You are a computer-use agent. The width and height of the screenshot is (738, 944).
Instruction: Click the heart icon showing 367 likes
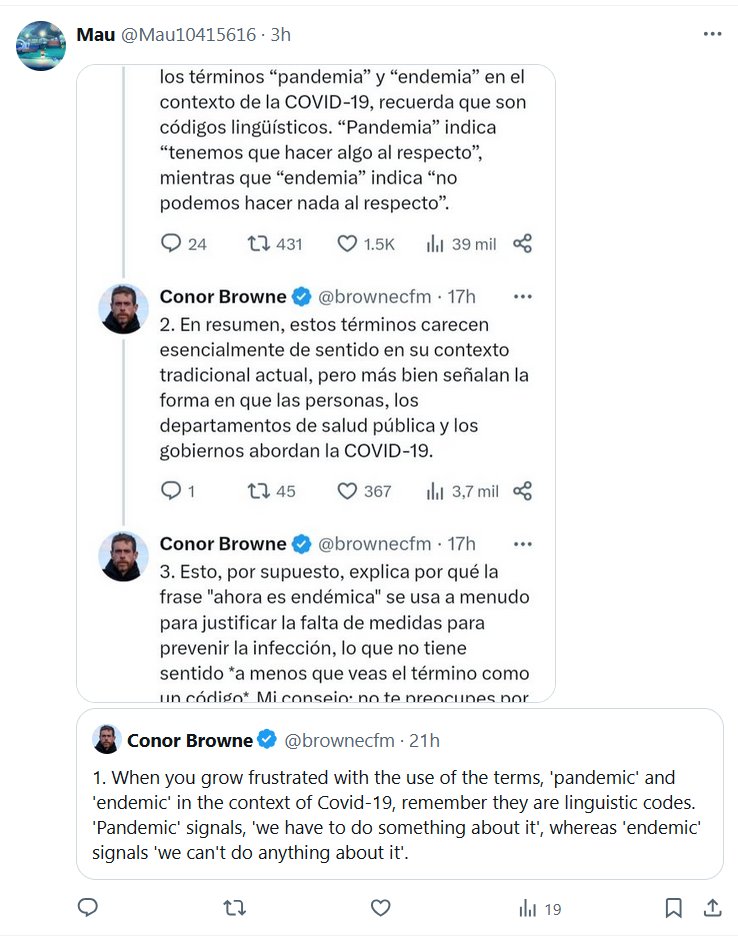[x=347, y=491]
